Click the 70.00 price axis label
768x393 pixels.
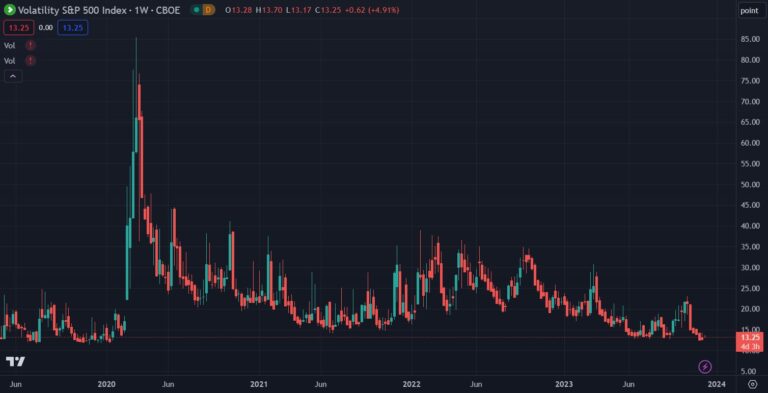click(x=750, y=101)
